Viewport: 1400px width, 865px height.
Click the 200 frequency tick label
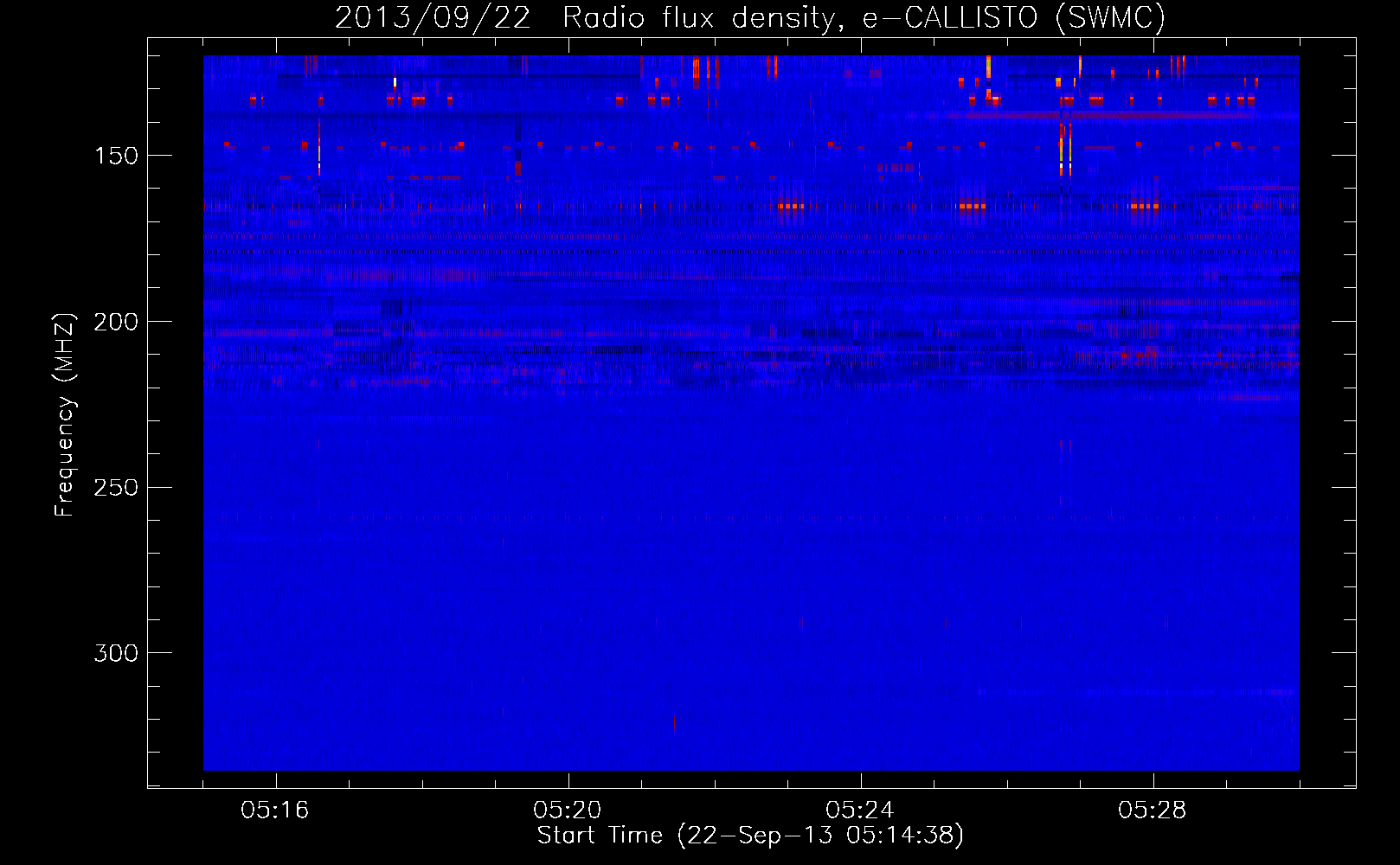[x=116, y=322]
